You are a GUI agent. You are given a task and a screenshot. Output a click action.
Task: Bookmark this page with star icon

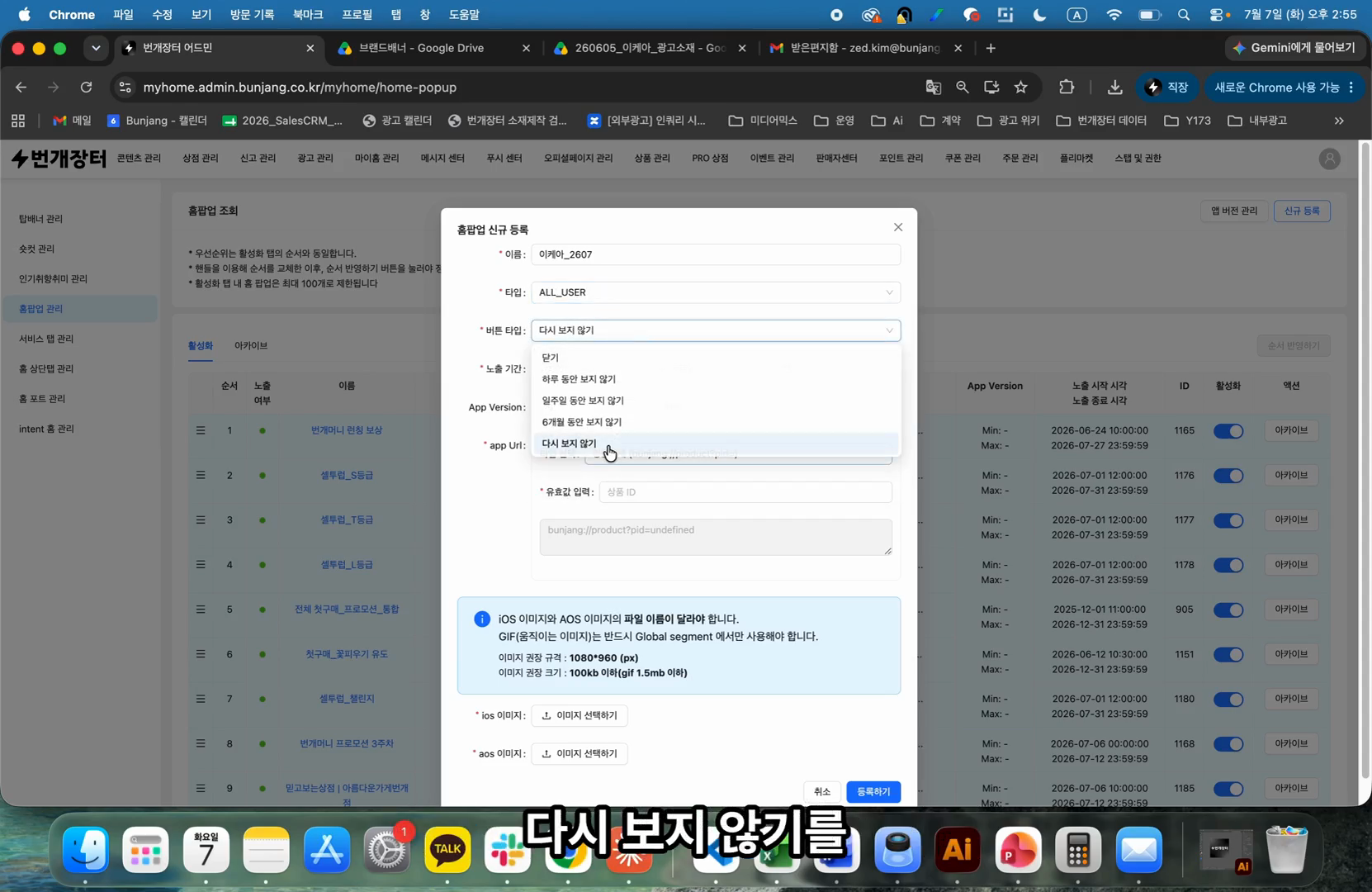pyautogui.click(x=1021, y=87)
